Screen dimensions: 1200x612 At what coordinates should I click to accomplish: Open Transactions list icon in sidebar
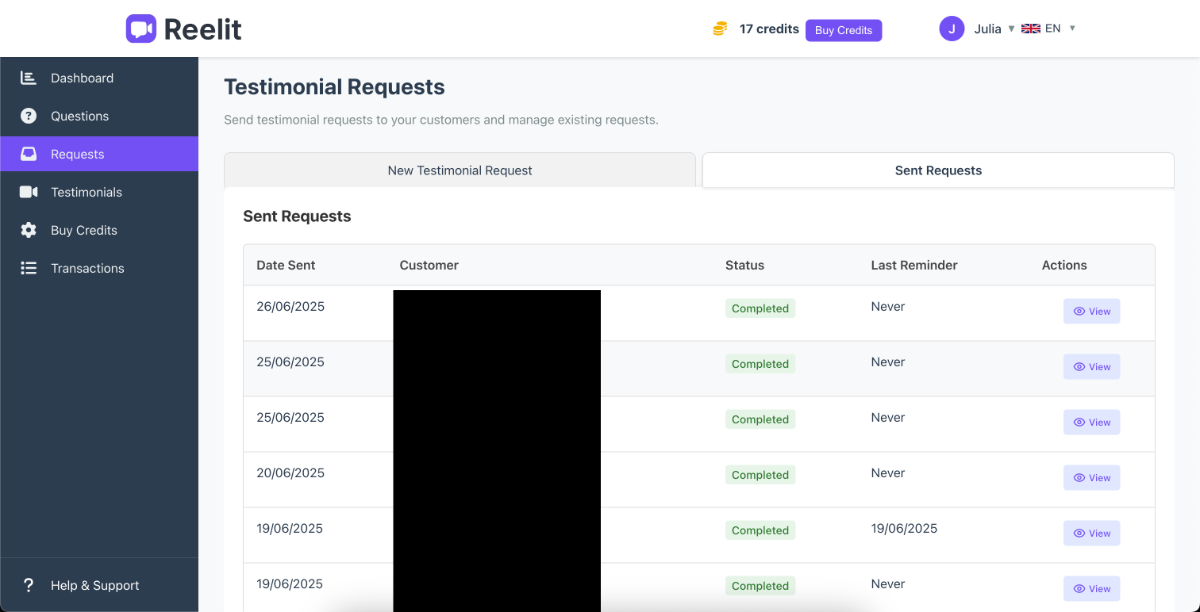coord(29,268)
